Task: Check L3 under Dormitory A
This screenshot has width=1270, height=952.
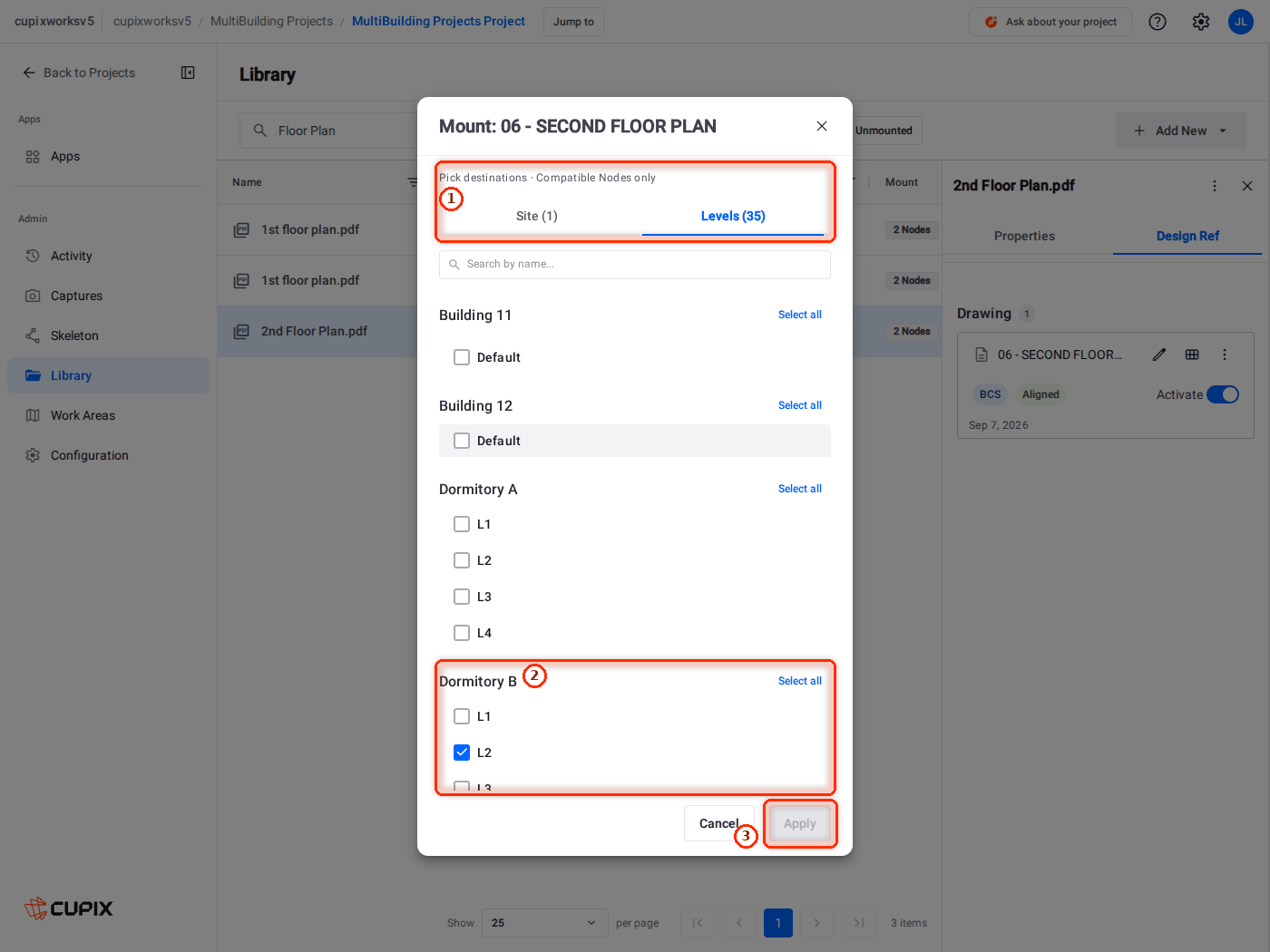Action: point(462,597)
